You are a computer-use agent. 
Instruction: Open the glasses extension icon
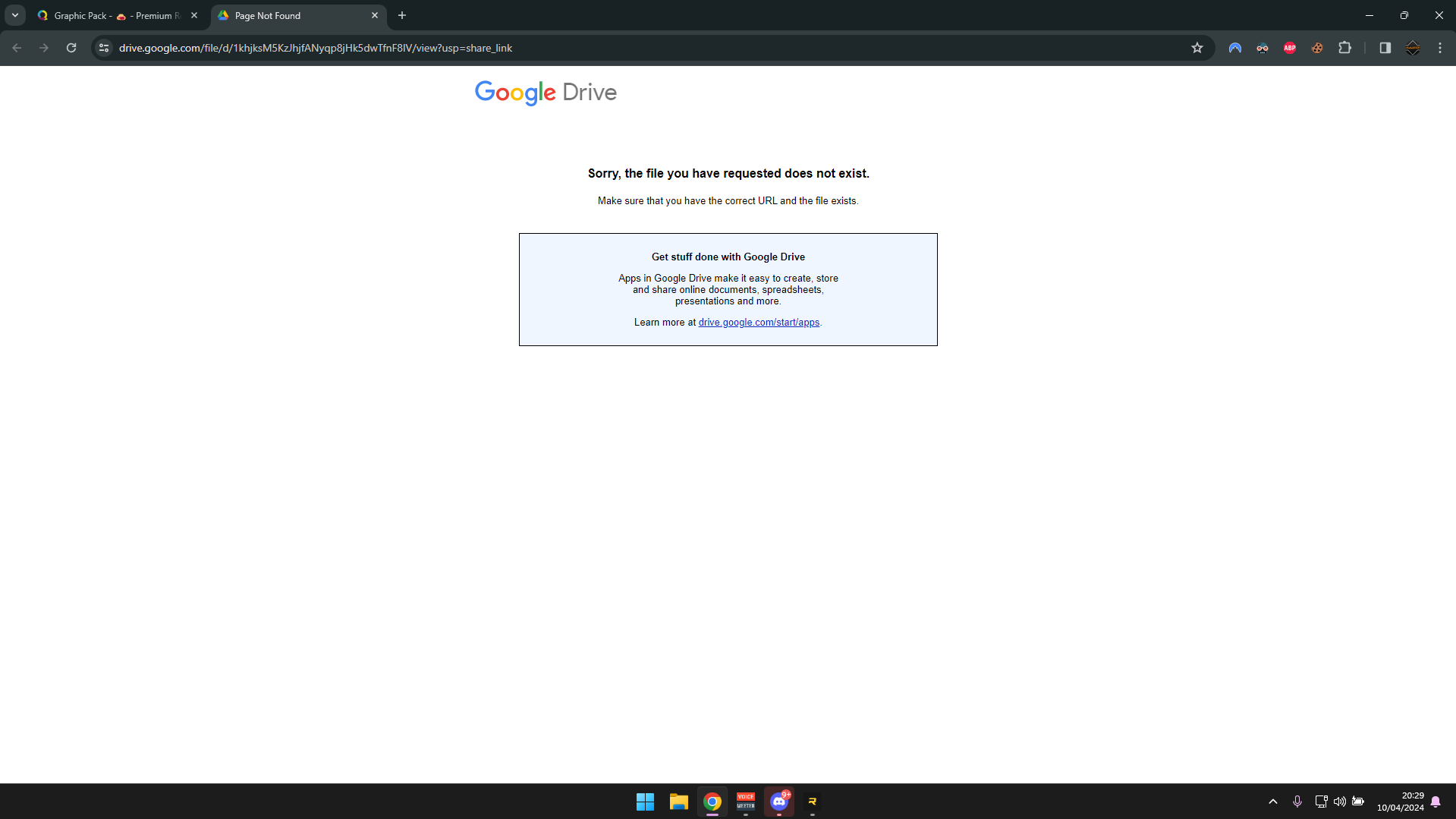pos(1263,48)
